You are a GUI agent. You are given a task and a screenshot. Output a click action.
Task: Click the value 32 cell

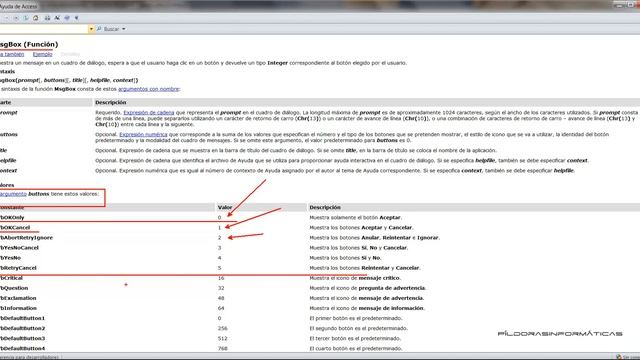pos(221,288)
